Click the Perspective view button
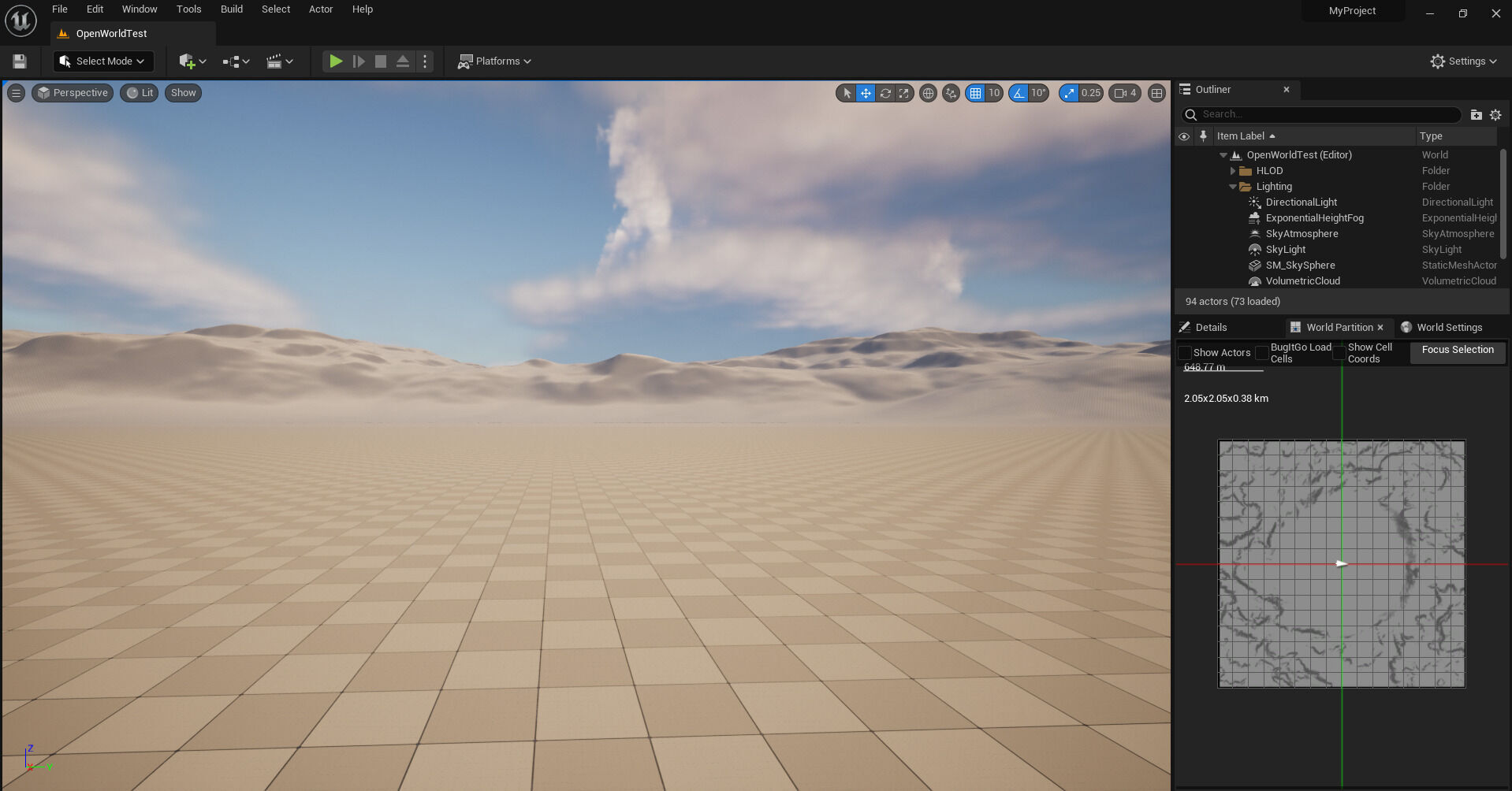1512x791 pixels. pyautogui.click(x=73, y=93)
